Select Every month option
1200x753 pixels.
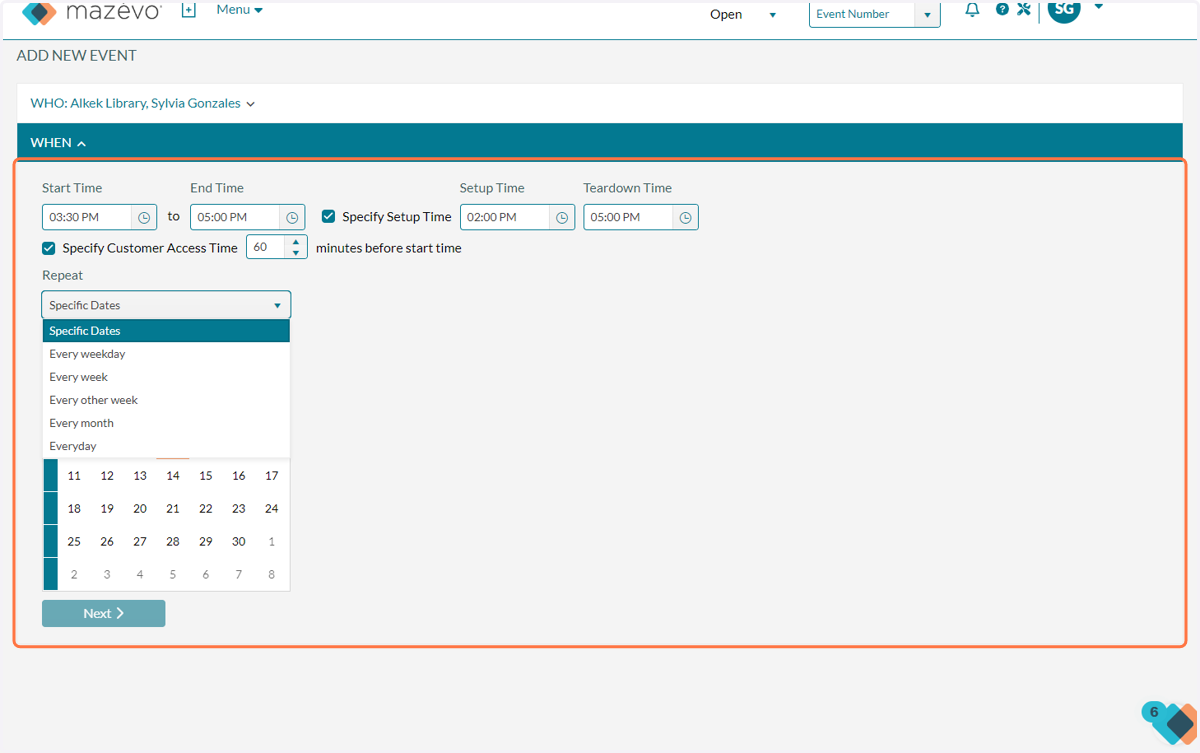click(x=166, y=423)
